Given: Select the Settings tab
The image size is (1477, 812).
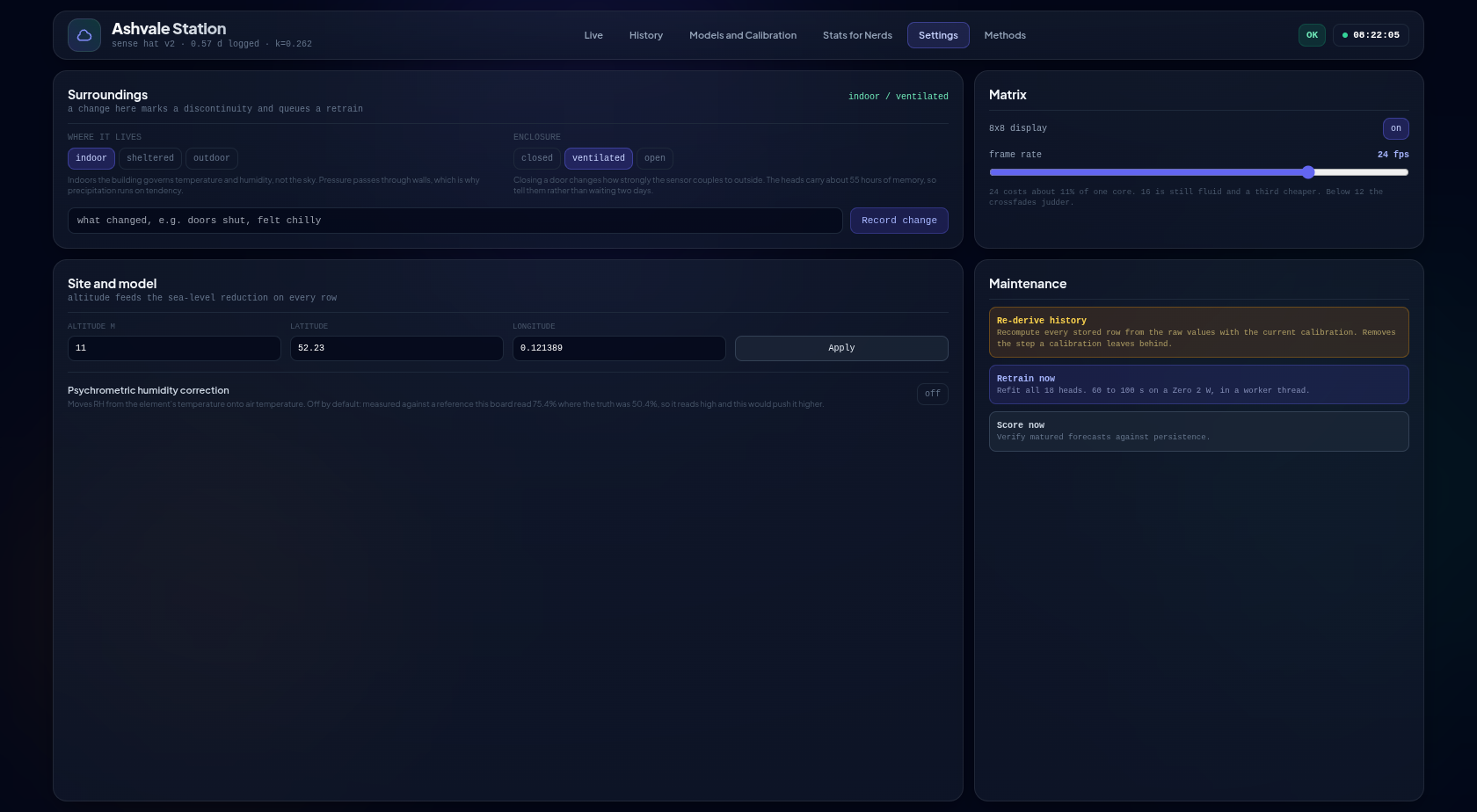Looking at the screenshot, I should (938, 35).
